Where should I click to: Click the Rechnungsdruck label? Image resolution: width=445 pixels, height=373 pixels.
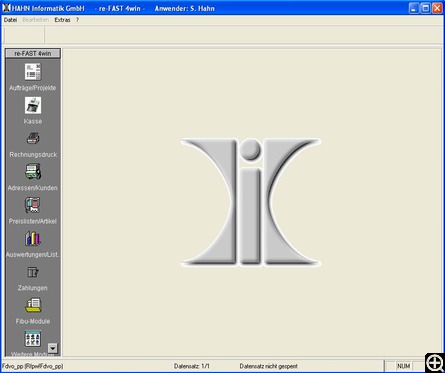coord(33,155)
